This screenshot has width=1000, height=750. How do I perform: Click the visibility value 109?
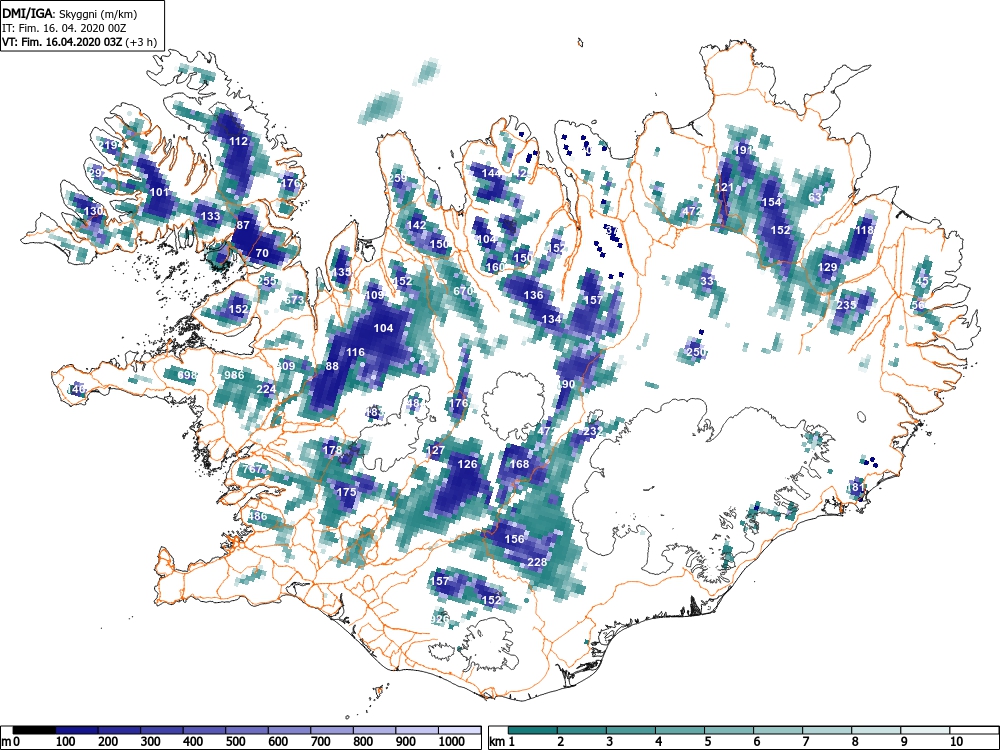click(x=374, y=295)
